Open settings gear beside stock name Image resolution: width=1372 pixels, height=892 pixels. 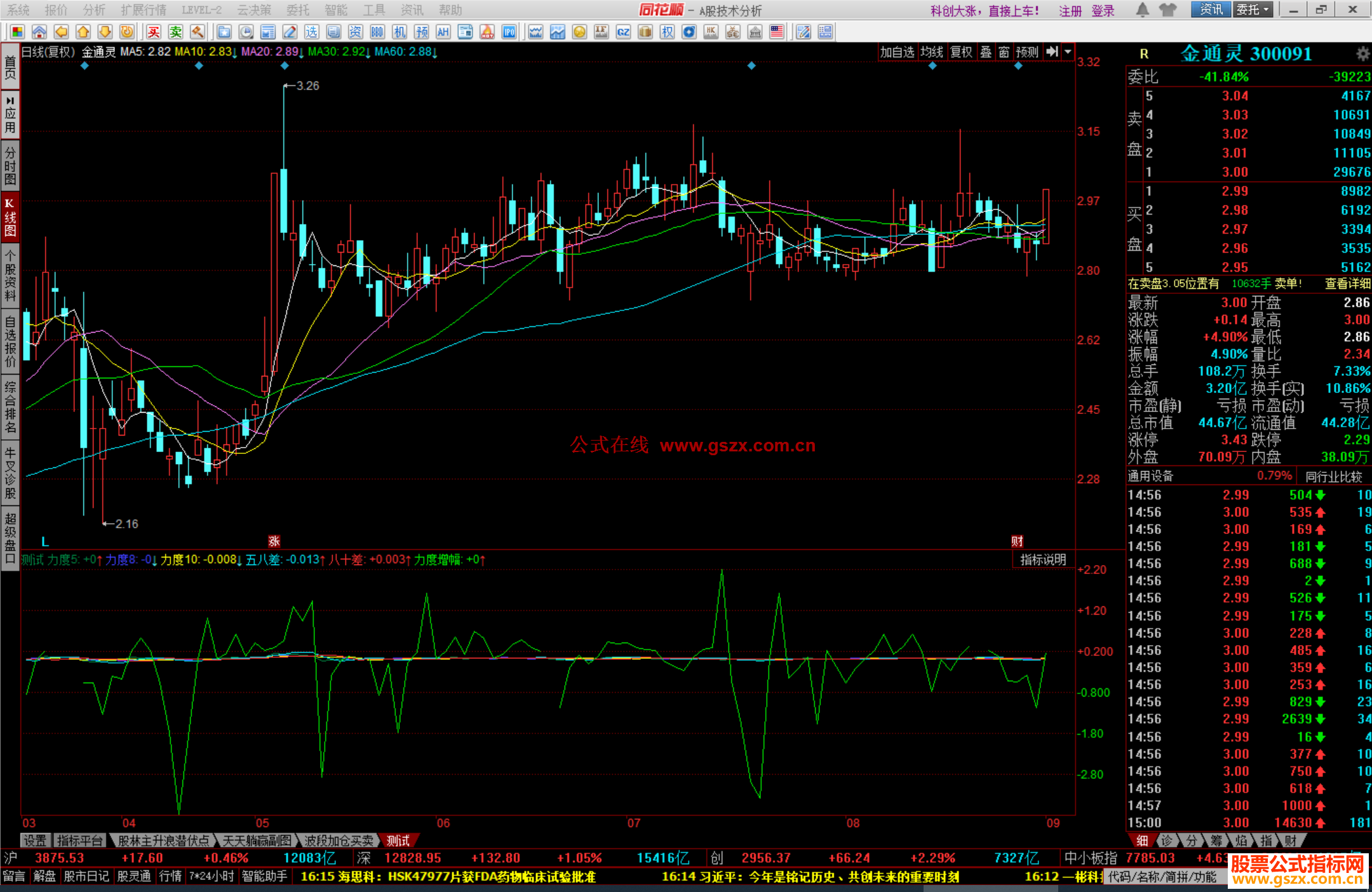click(1362, 54)
